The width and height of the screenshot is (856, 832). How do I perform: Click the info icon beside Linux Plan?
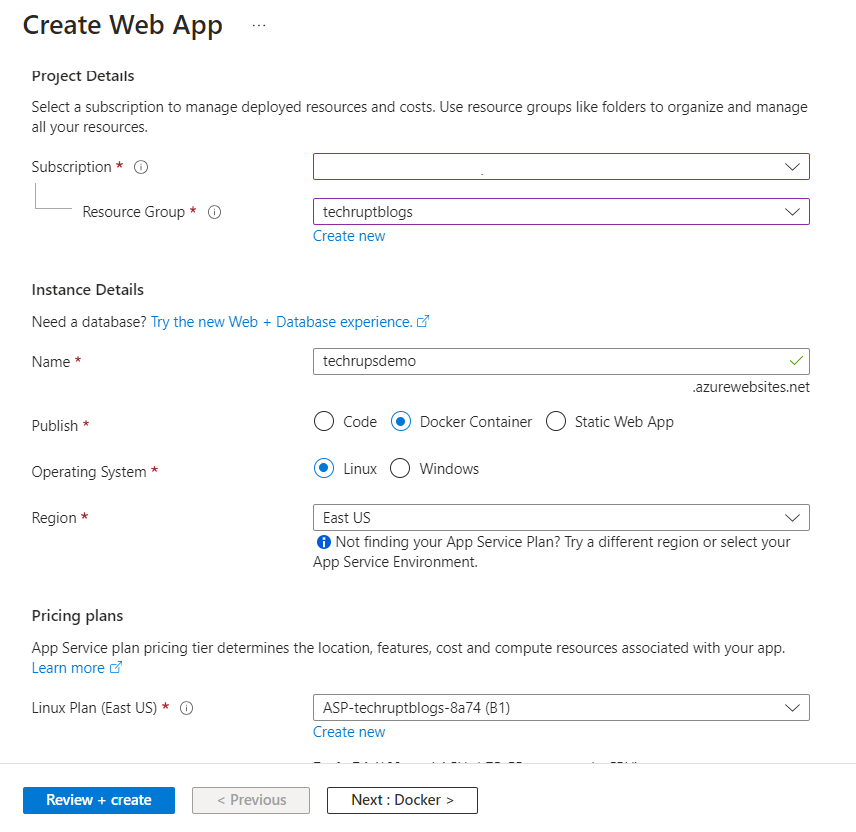coord(186,708)
